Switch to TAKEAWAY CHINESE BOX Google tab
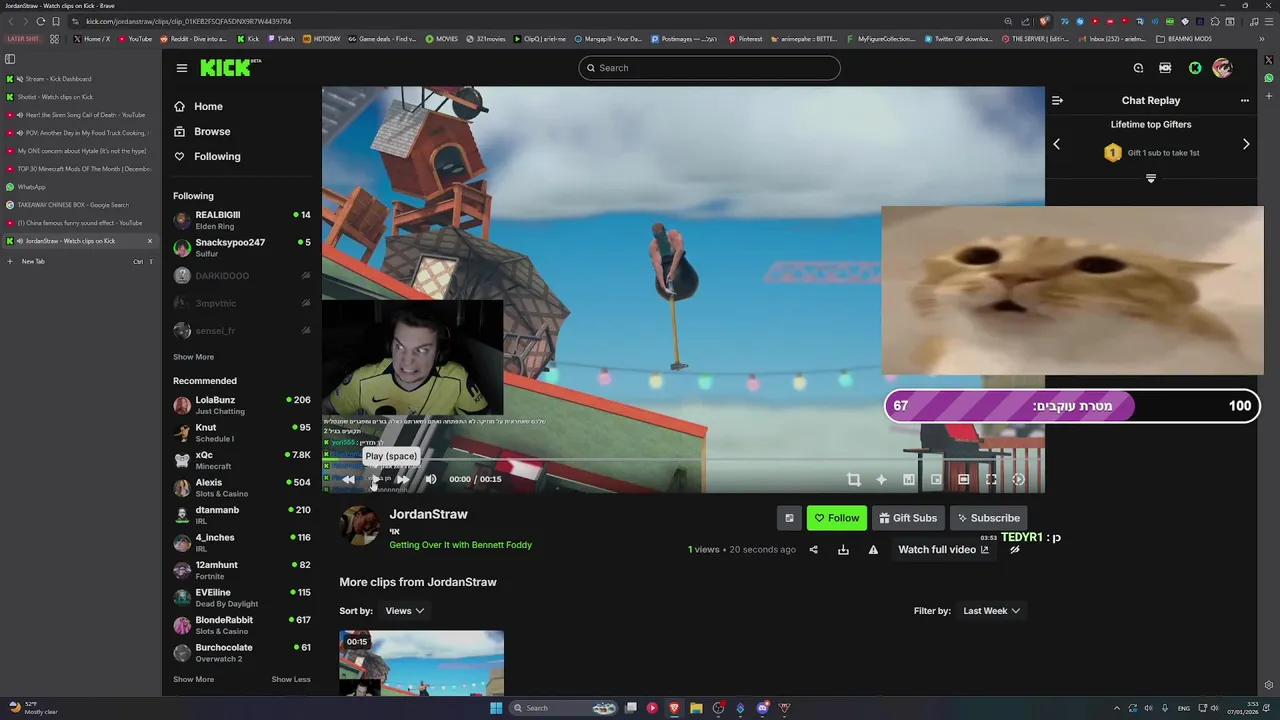Image resolution: width=1280 pixels, height=720 pixels. pyautogui.click(x=79, y=205)
